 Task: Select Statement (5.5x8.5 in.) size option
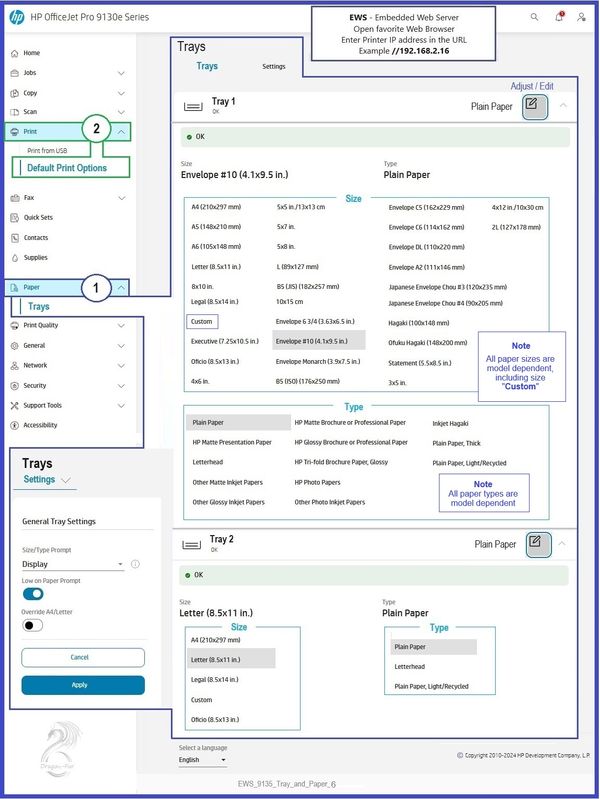tap(420, 363)
